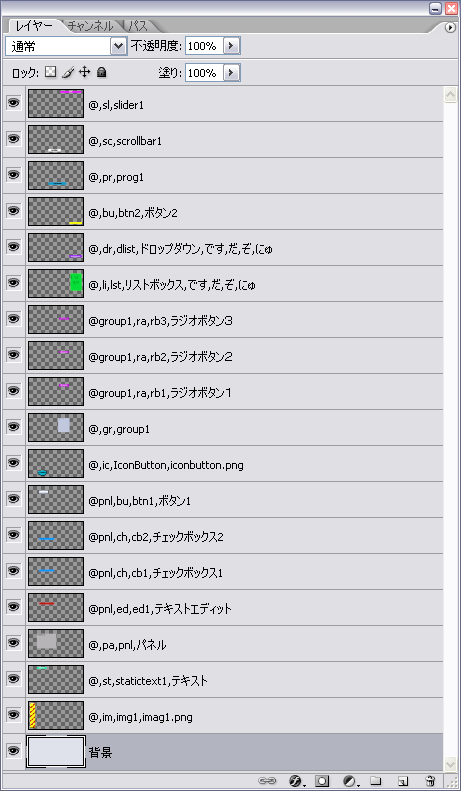Click the lock transparent pixels icon
Viewport: 461px width, 791px height.
[x=50, y=73]
